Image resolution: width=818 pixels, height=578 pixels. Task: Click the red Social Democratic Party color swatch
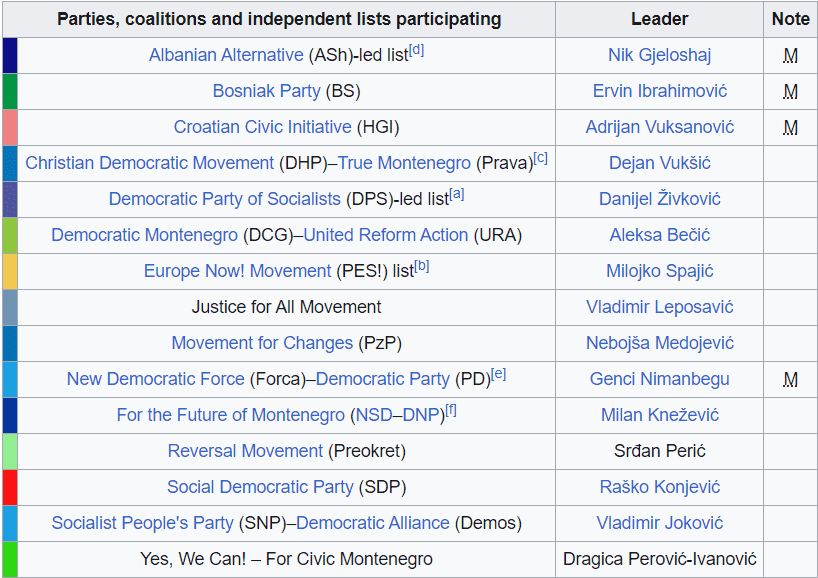[10, 487]
